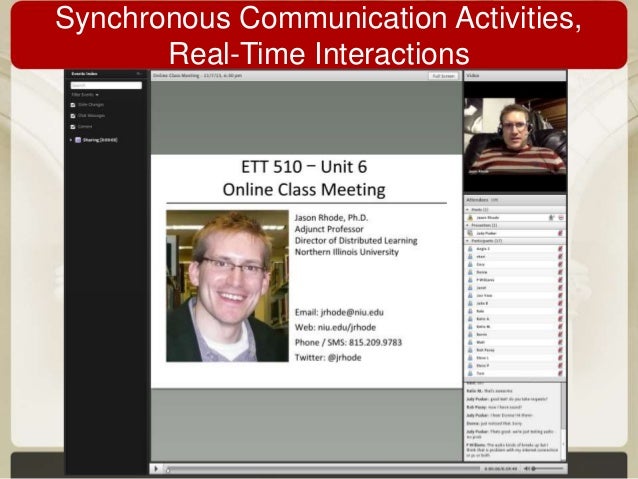The width and height of the screenshot is (638, 479).
Task: Click the Jason Rhode portrait photo on slide
Action: coord(227,286)
